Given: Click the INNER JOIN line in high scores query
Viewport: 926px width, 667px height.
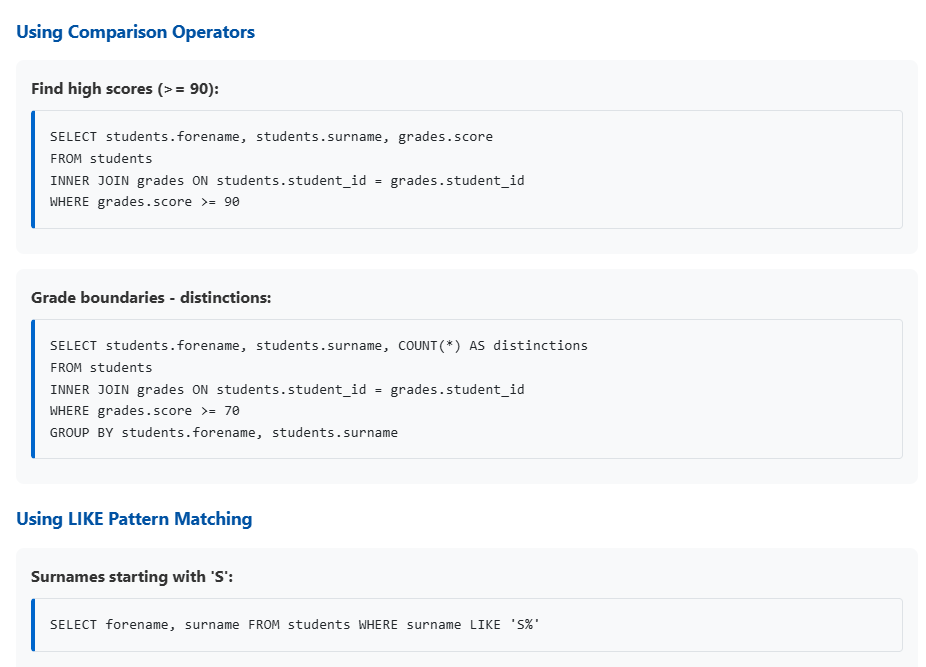Looking at the screenshot, I should [287, 181].
